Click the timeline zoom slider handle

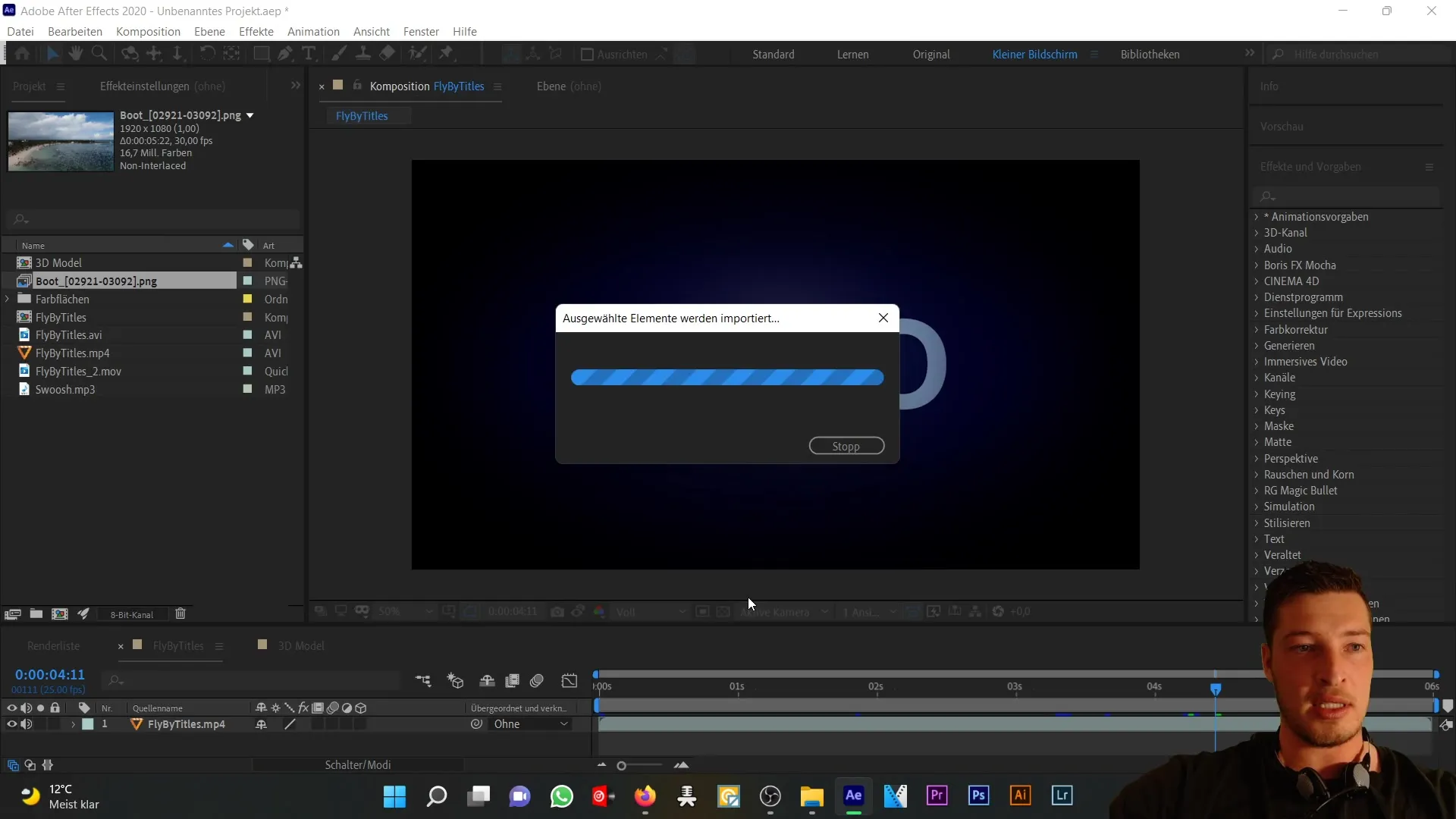pos(621,766)
